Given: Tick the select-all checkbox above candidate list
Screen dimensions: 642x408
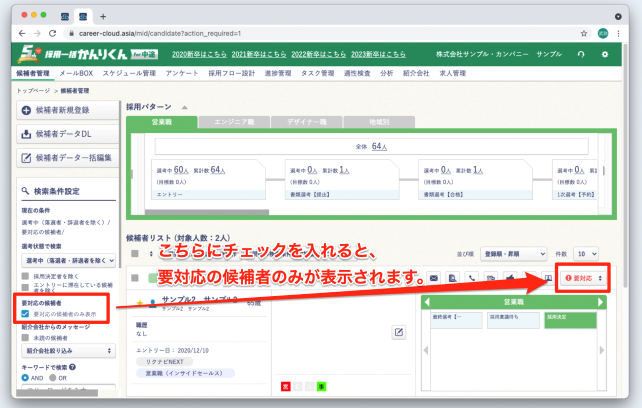Looking at the screenshot, I should [x=135, y=254].
